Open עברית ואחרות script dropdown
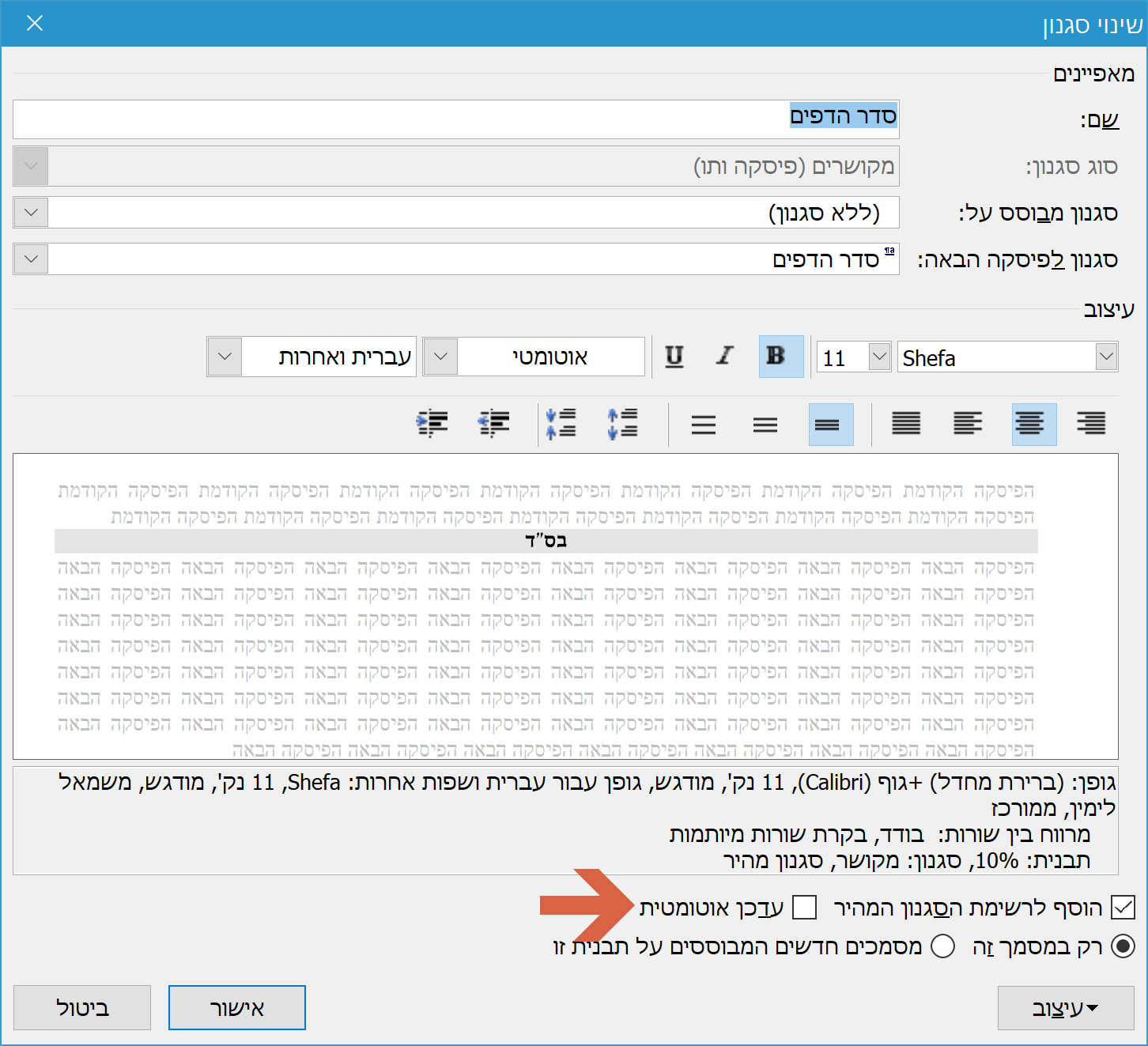 pyautogui.click(x=225, y=357)
